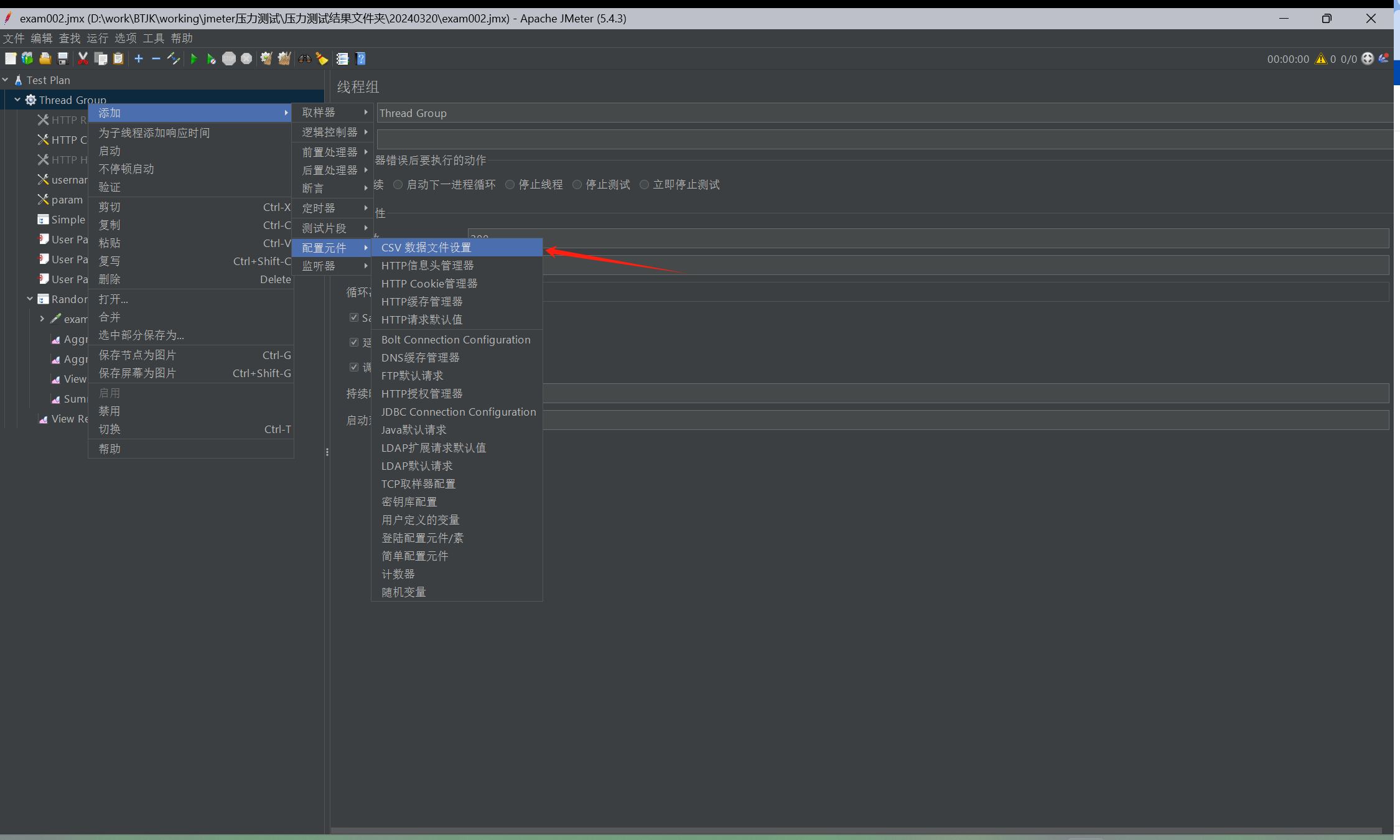
Task: Click the Thread Group name input field
Action: [871, 113]
